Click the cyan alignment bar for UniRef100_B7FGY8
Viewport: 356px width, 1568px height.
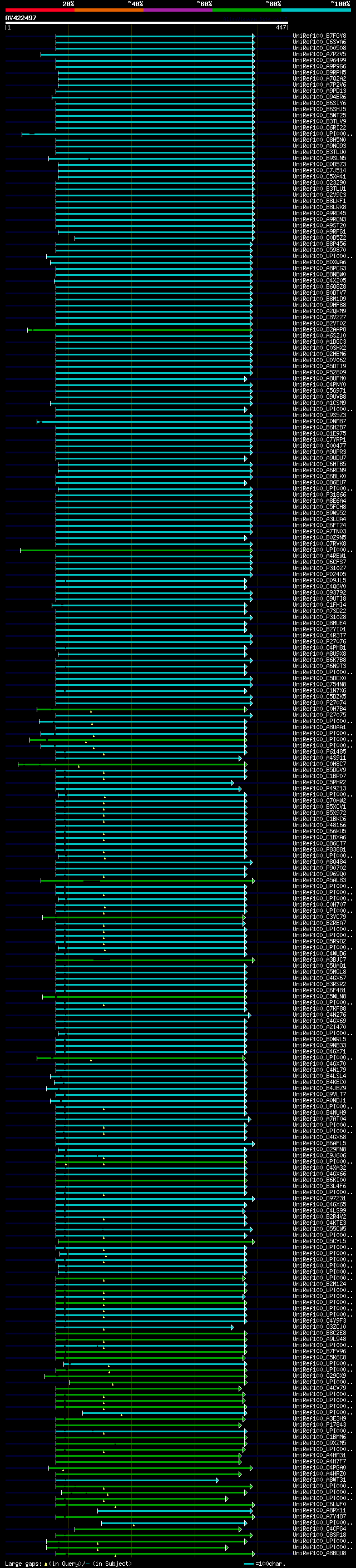pos(155,36)
